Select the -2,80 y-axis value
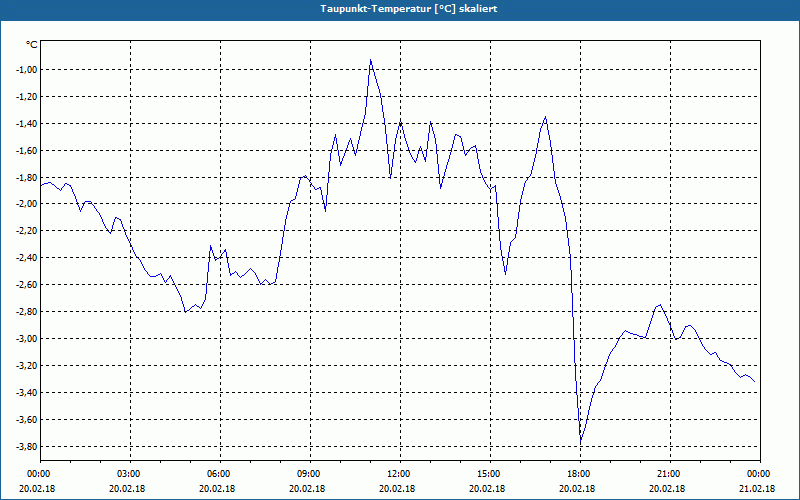The image size is (800, 500). [x=27, y=312]
